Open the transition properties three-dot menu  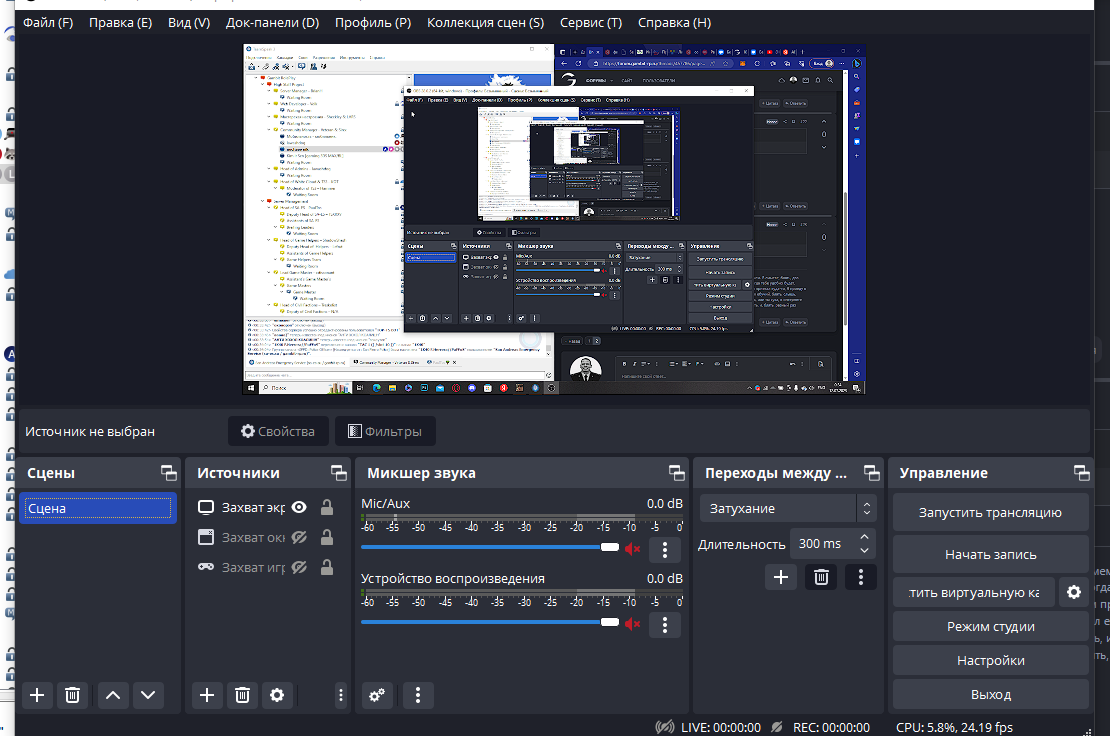[861, 577]
